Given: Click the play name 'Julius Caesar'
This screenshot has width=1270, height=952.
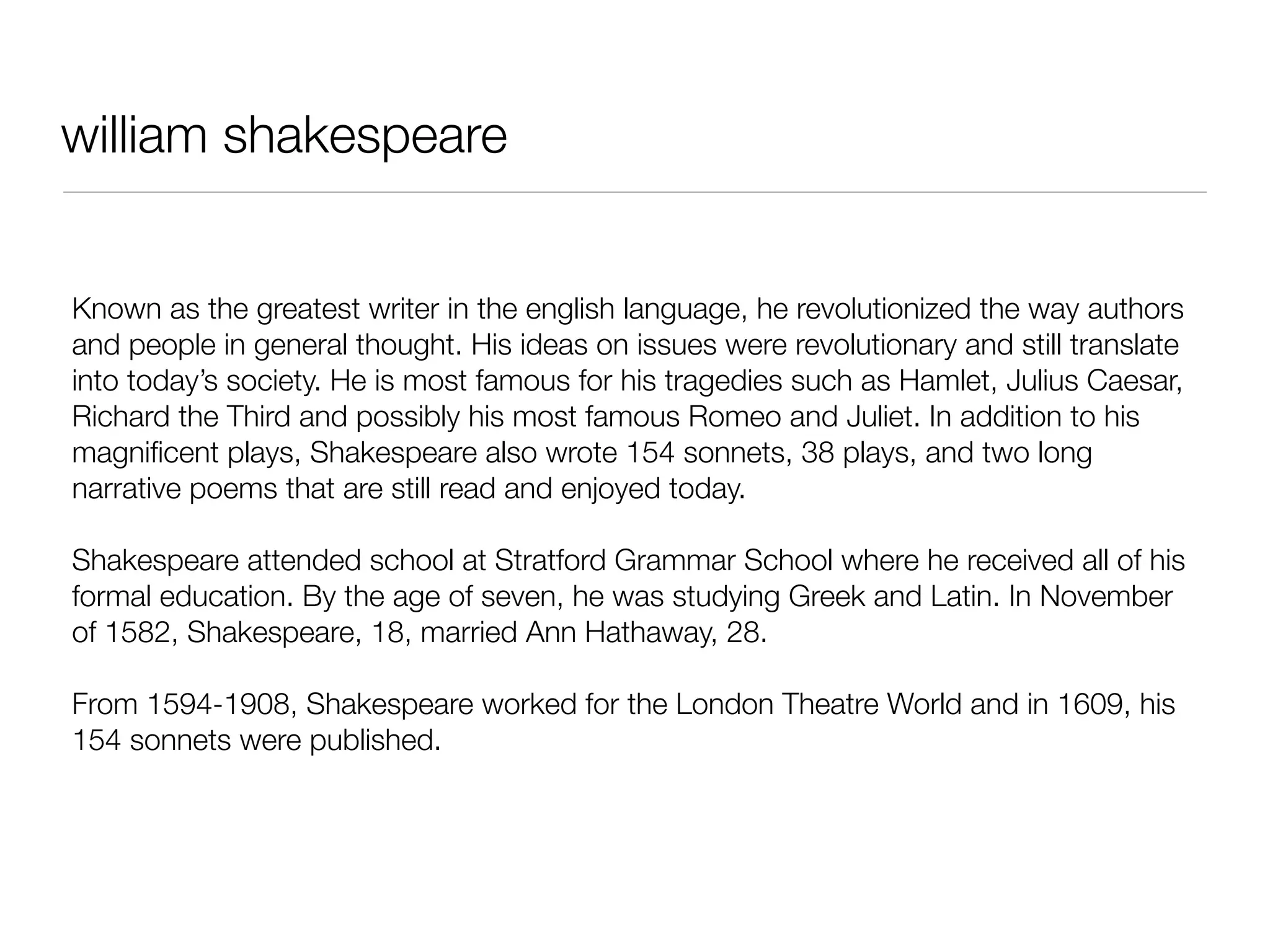Looking at the screenshot, I should point(1094,381).
